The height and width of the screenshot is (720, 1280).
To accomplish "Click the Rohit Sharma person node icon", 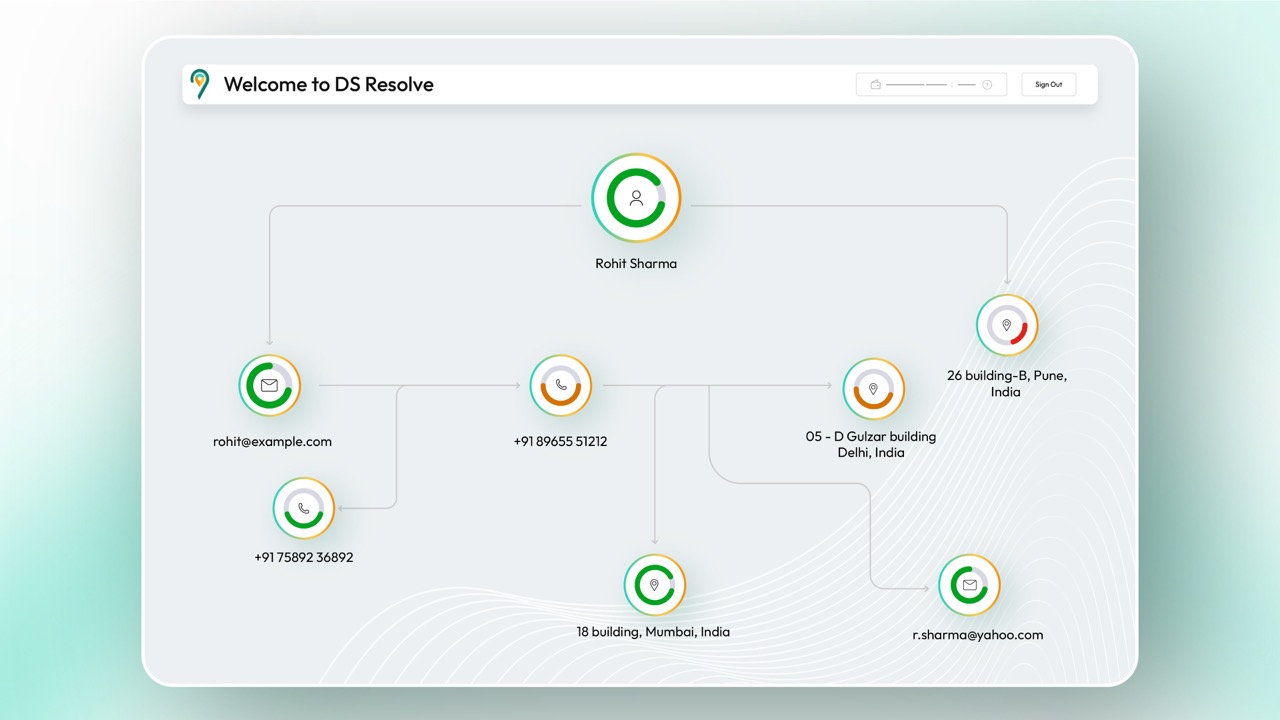I will coord(636,198).
